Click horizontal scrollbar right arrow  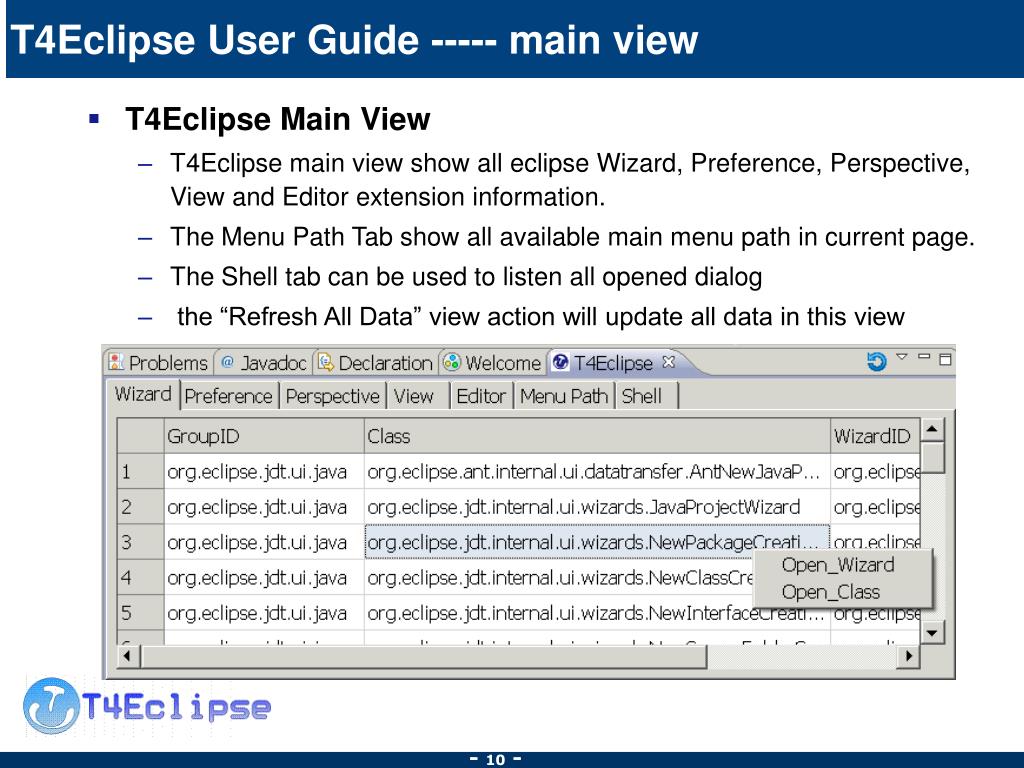(909, 656)
